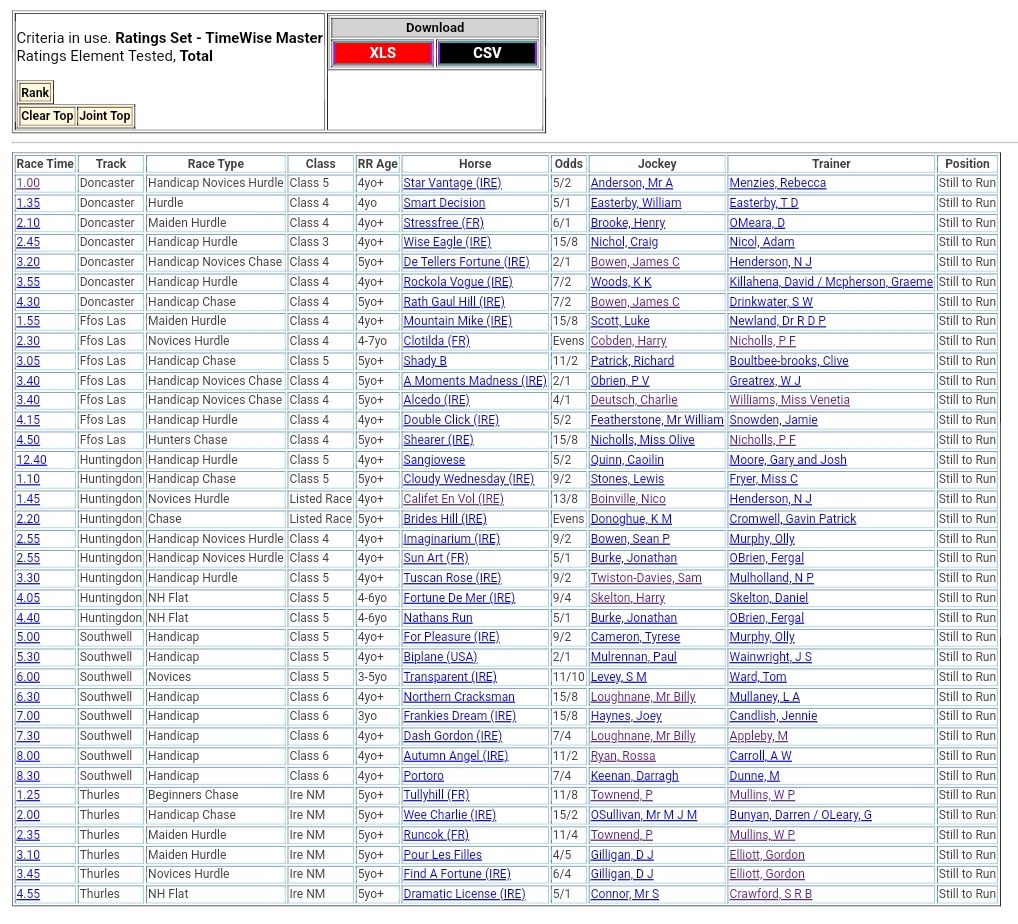Click horse Tullyhill (FR) link
Image resolution: width=1018 pixels, height=924 pixels.
(436, 795)
